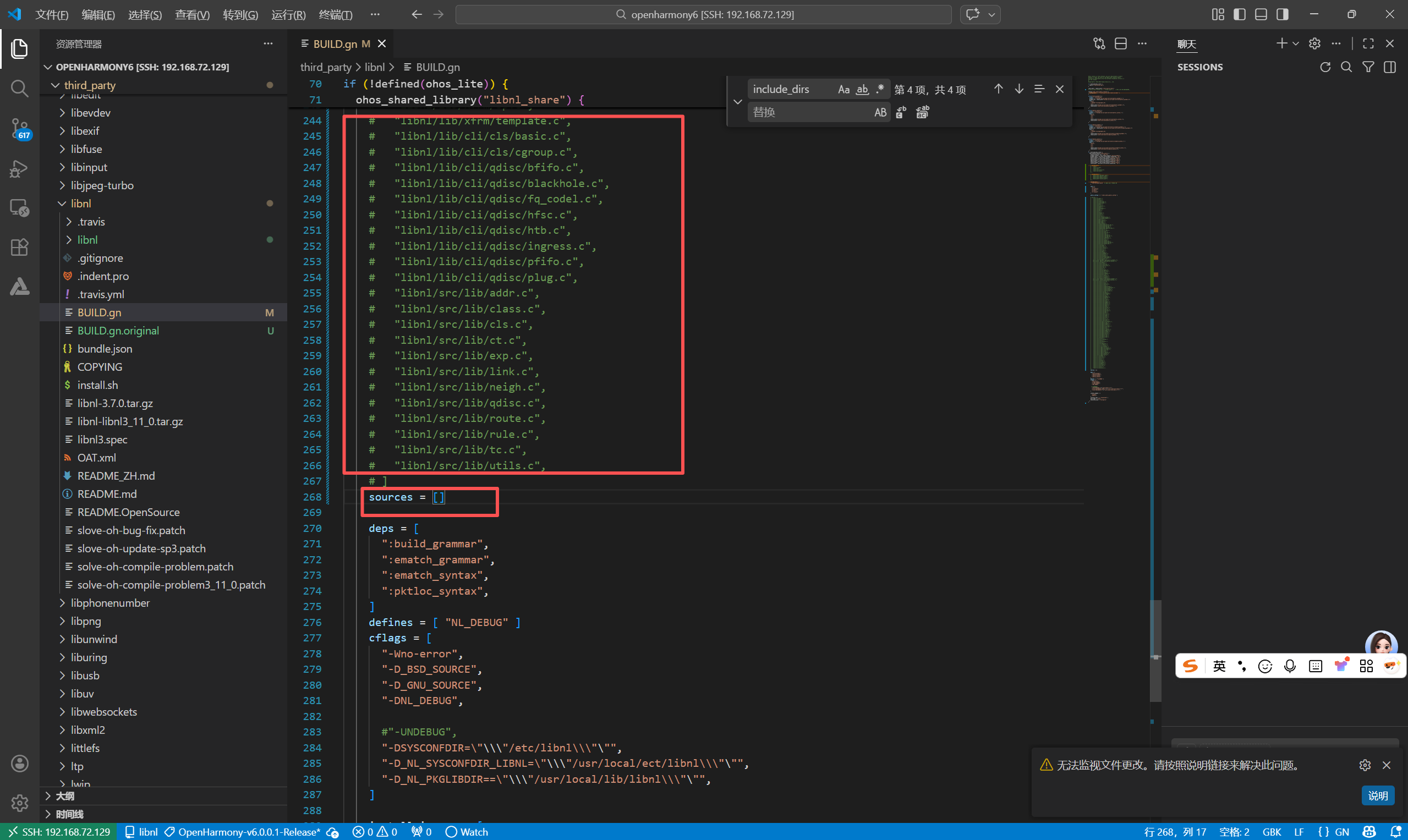Click the split editor icon
The image size is (1408, 840).
pyautogui.click(x=1120, y=43)
